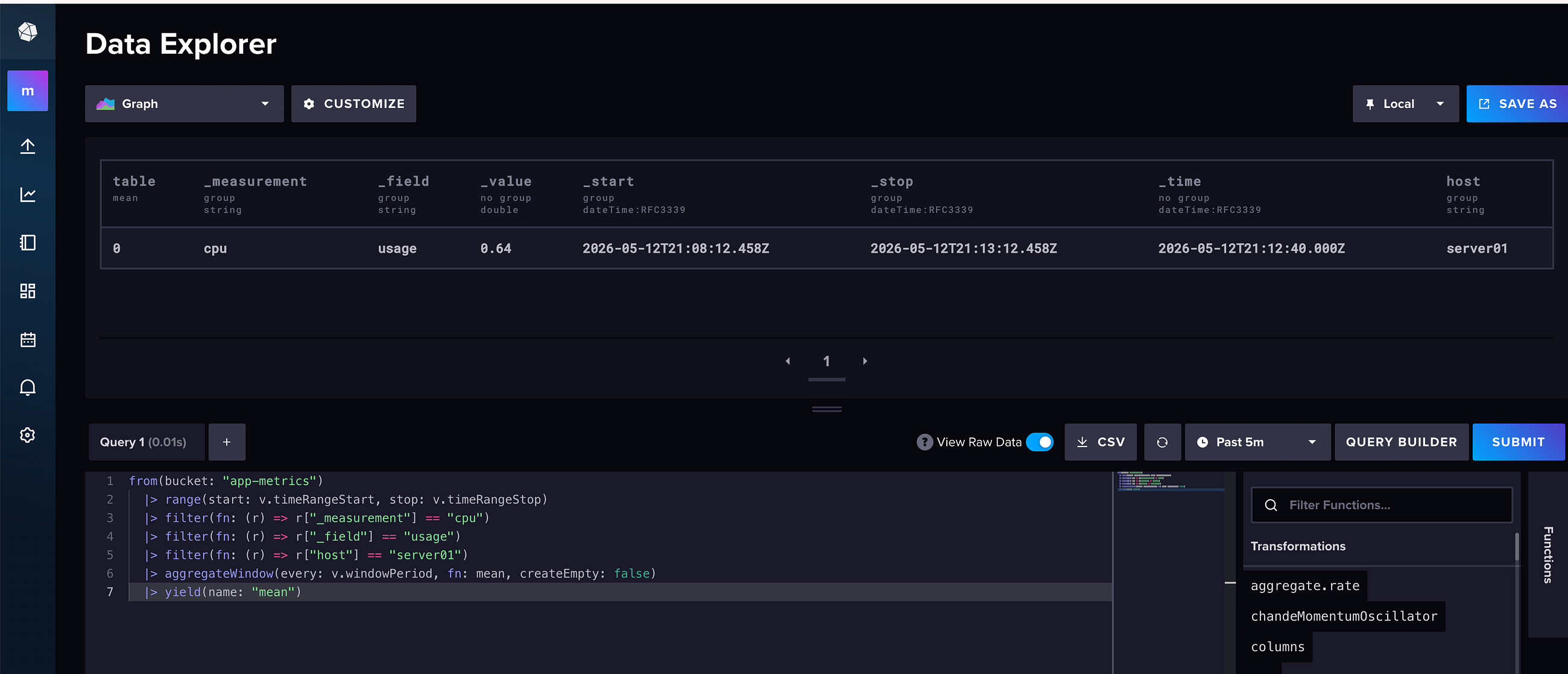Screen dimensions: 1568x674
Task: Open the Settings gear icon in sidebar
Action: (x=27, y=434)
